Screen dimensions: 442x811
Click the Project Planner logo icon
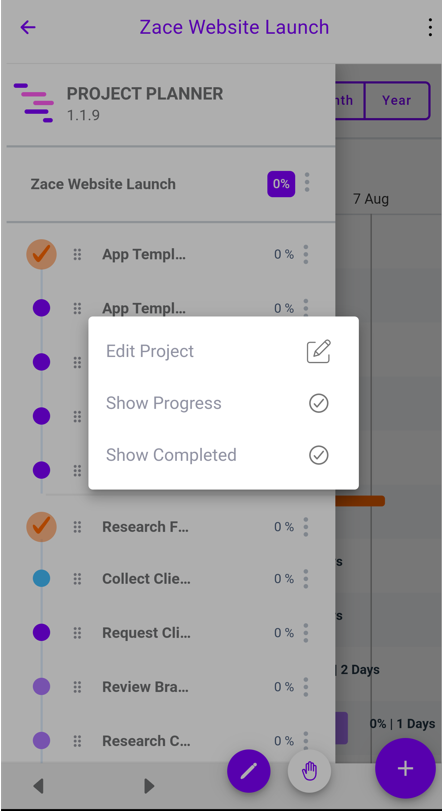34,102
